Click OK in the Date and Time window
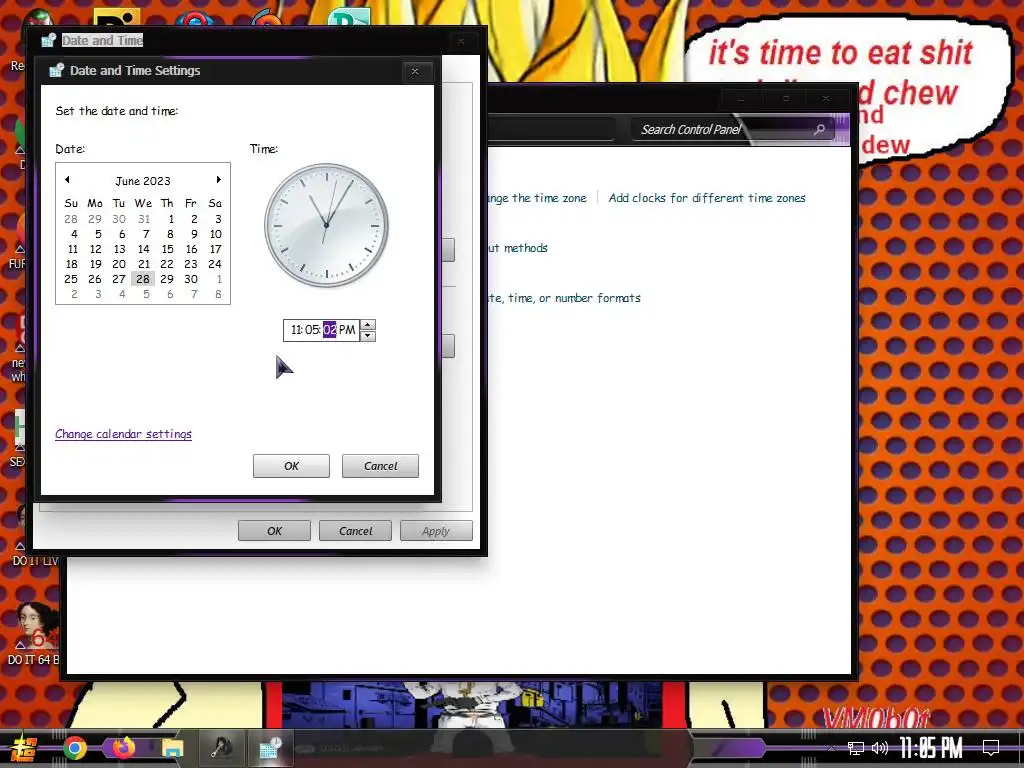 274,530
